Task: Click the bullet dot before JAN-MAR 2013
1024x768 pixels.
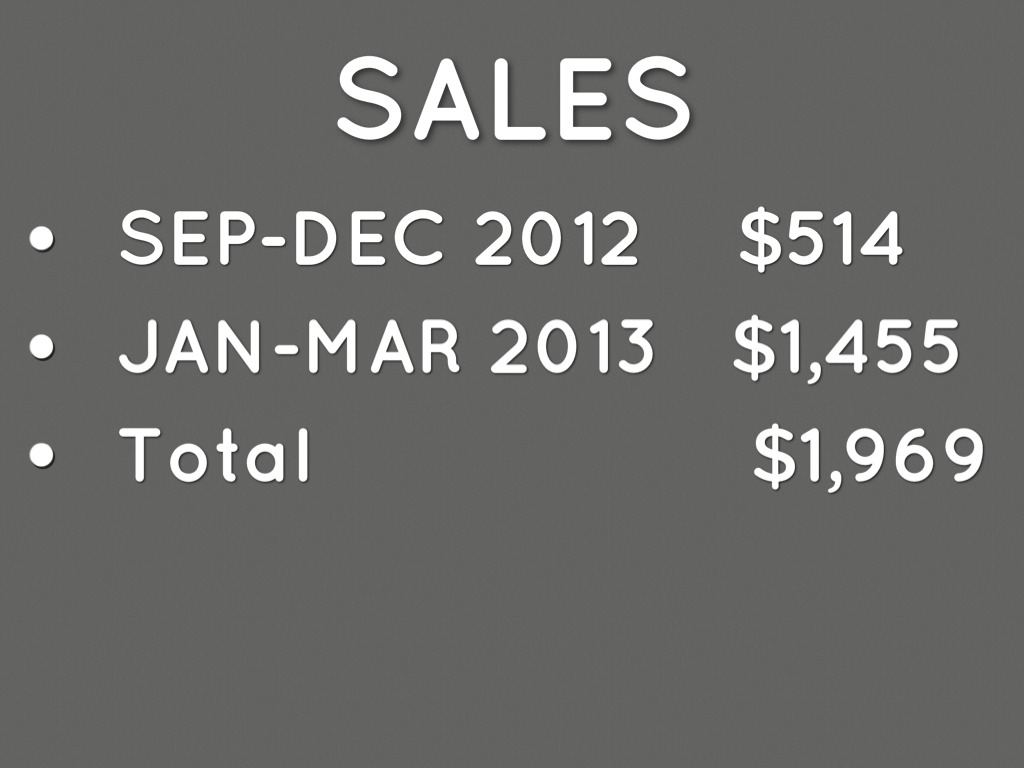Action: pyautogui.click(x=43, y=348)
